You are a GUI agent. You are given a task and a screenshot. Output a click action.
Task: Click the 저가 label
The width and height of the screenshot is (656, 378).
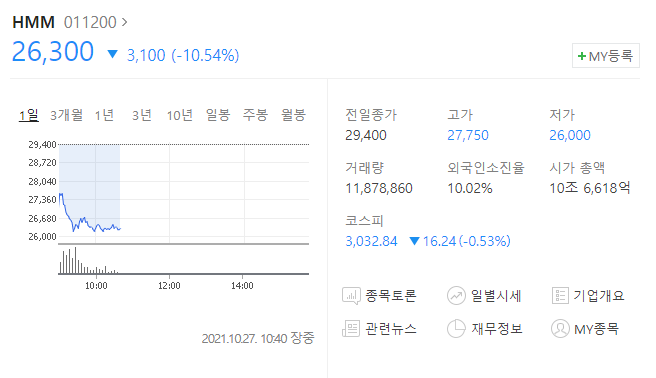point(562,115)
